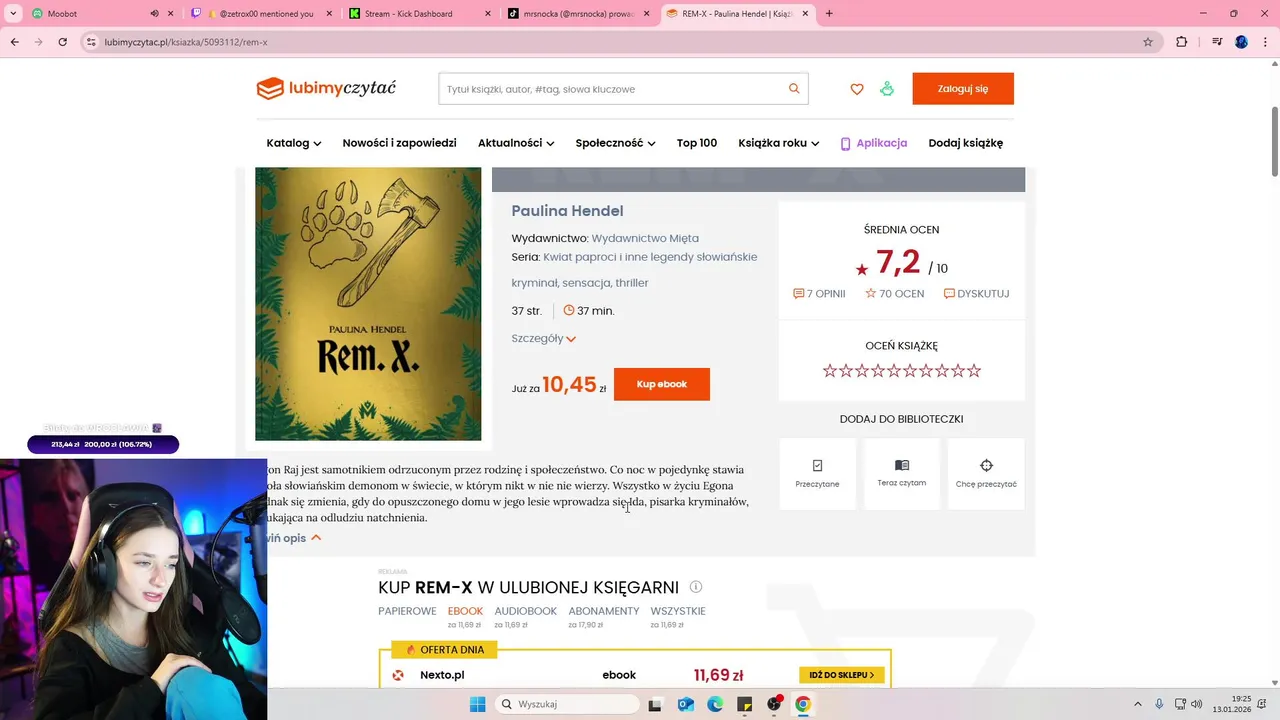Click the Windows taskbar search box
The width and height of the screenshot is (1280, 720).
(567, 704)
